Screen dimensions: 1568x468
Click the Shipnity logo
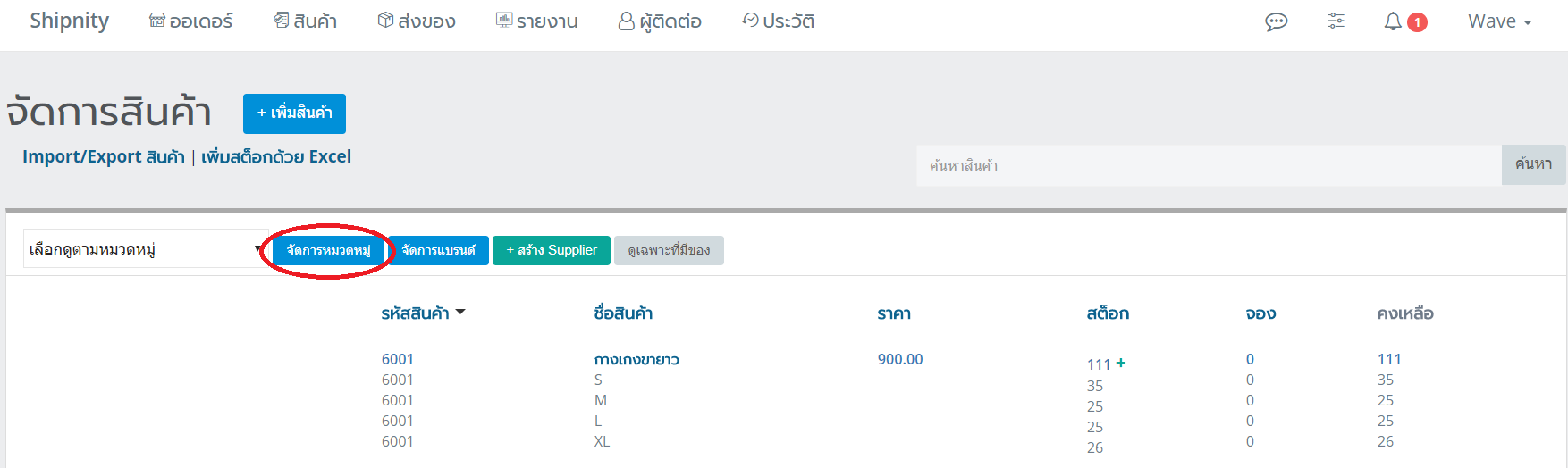pyautogui.click(x=70, y=21)
